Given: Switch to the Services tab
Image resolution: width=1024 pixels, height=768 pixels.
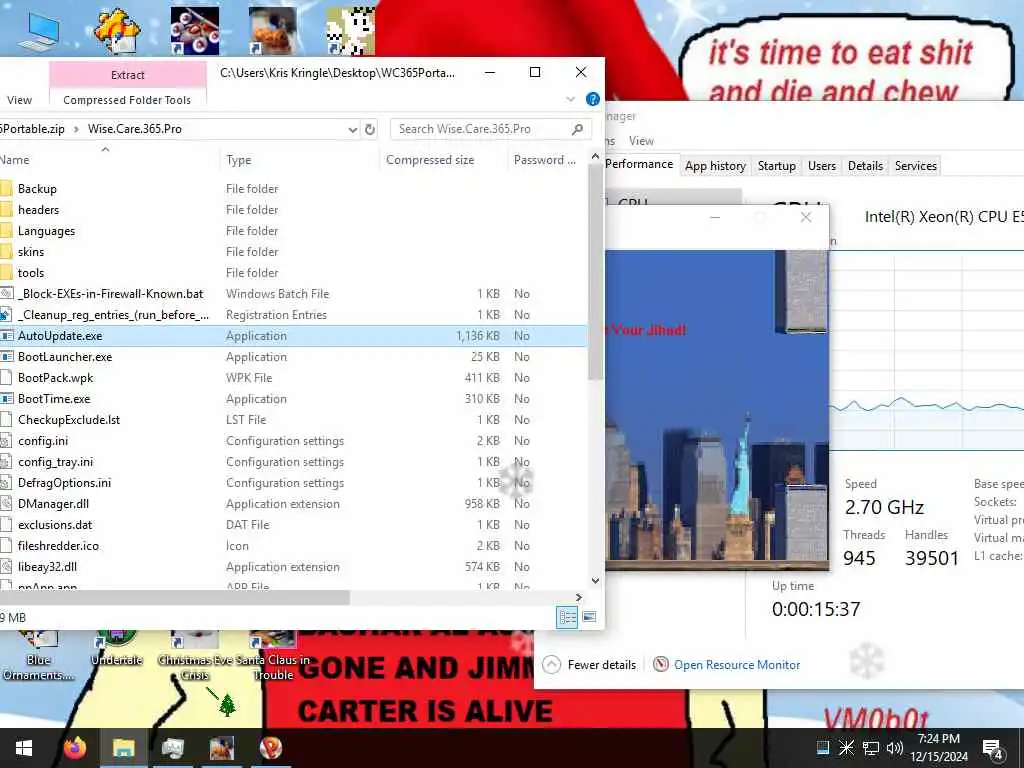Looking at the screenshot, I should tap(916, 166).
